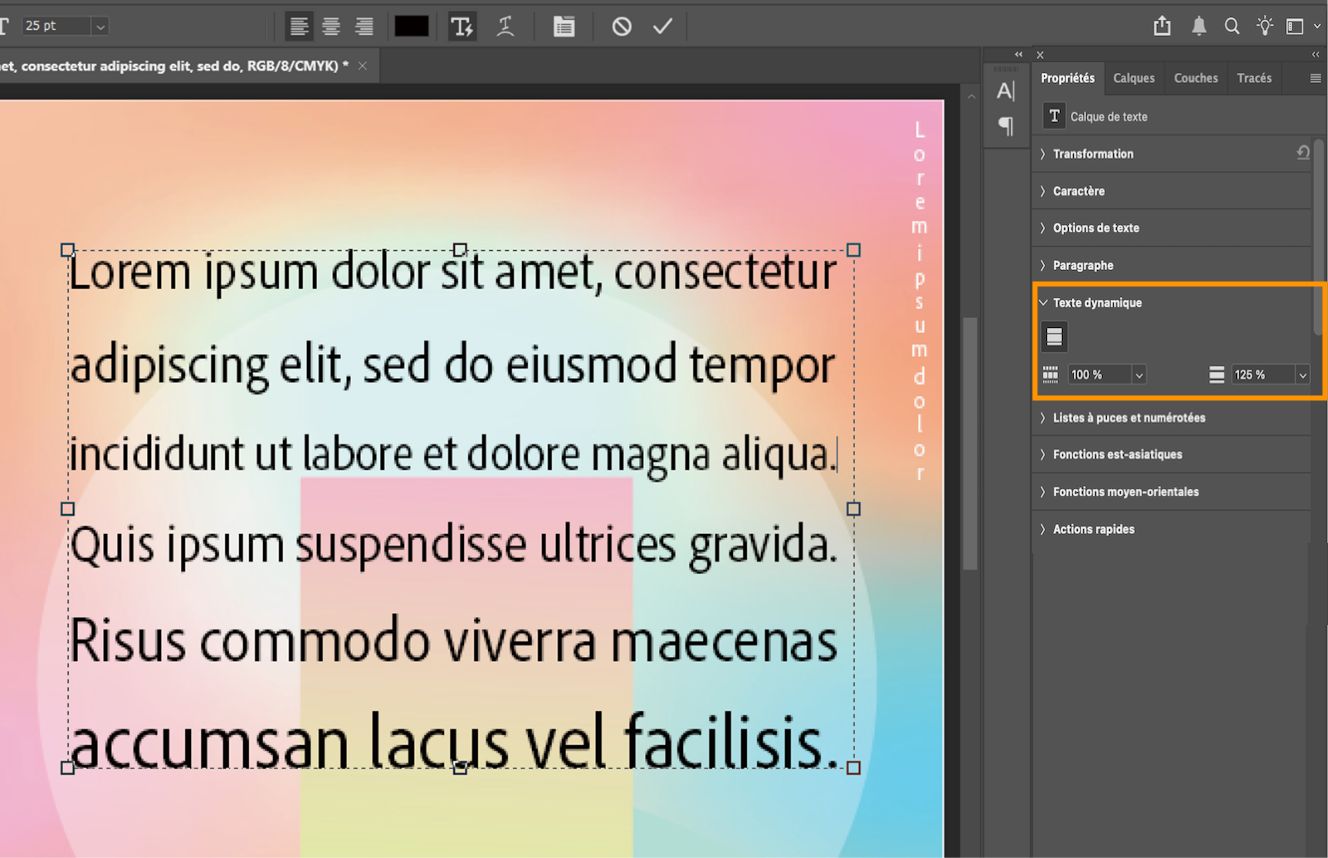This screenshot has height=858, width=1328.
Task: Select the center text alignment icon
Action: point(331,26)
